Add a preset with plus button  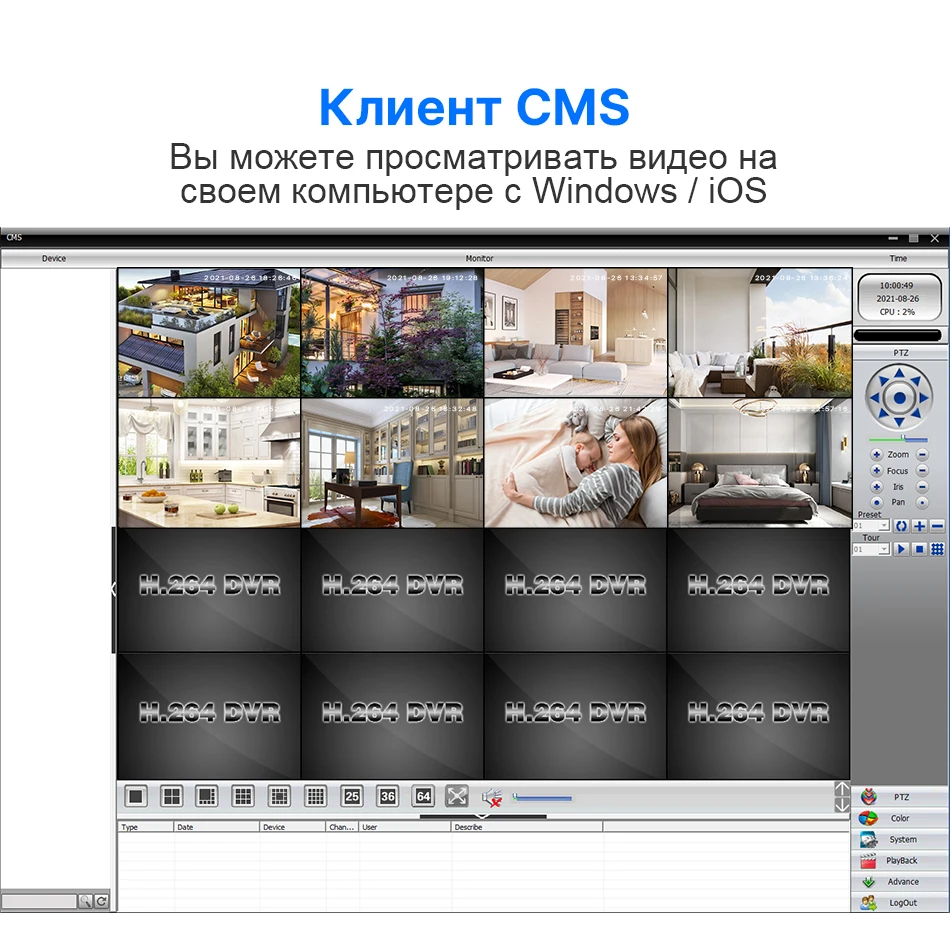click(919, 526)
